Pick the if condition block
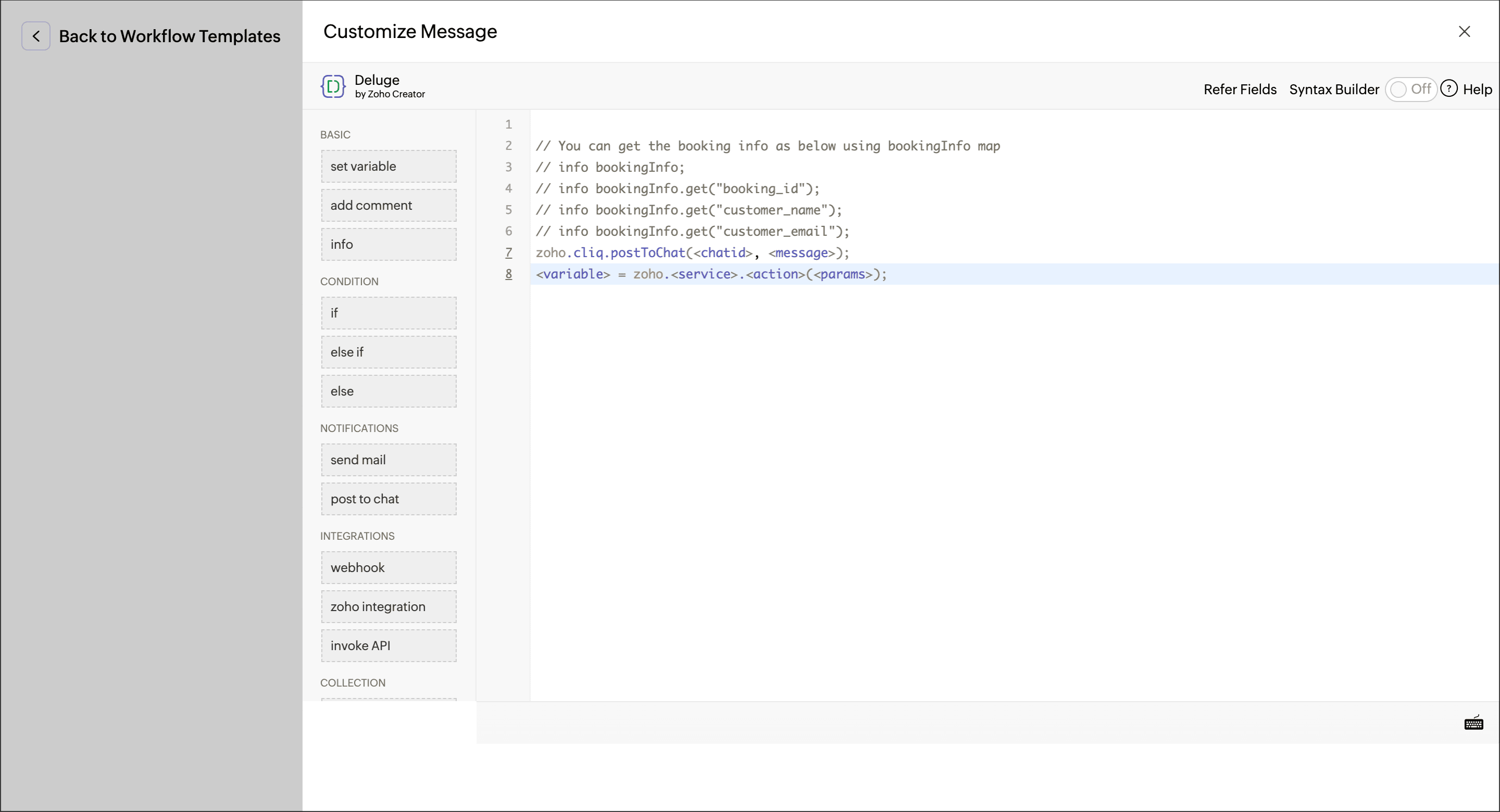This screenshot has width=1500, height=812. tap(389, 313)
